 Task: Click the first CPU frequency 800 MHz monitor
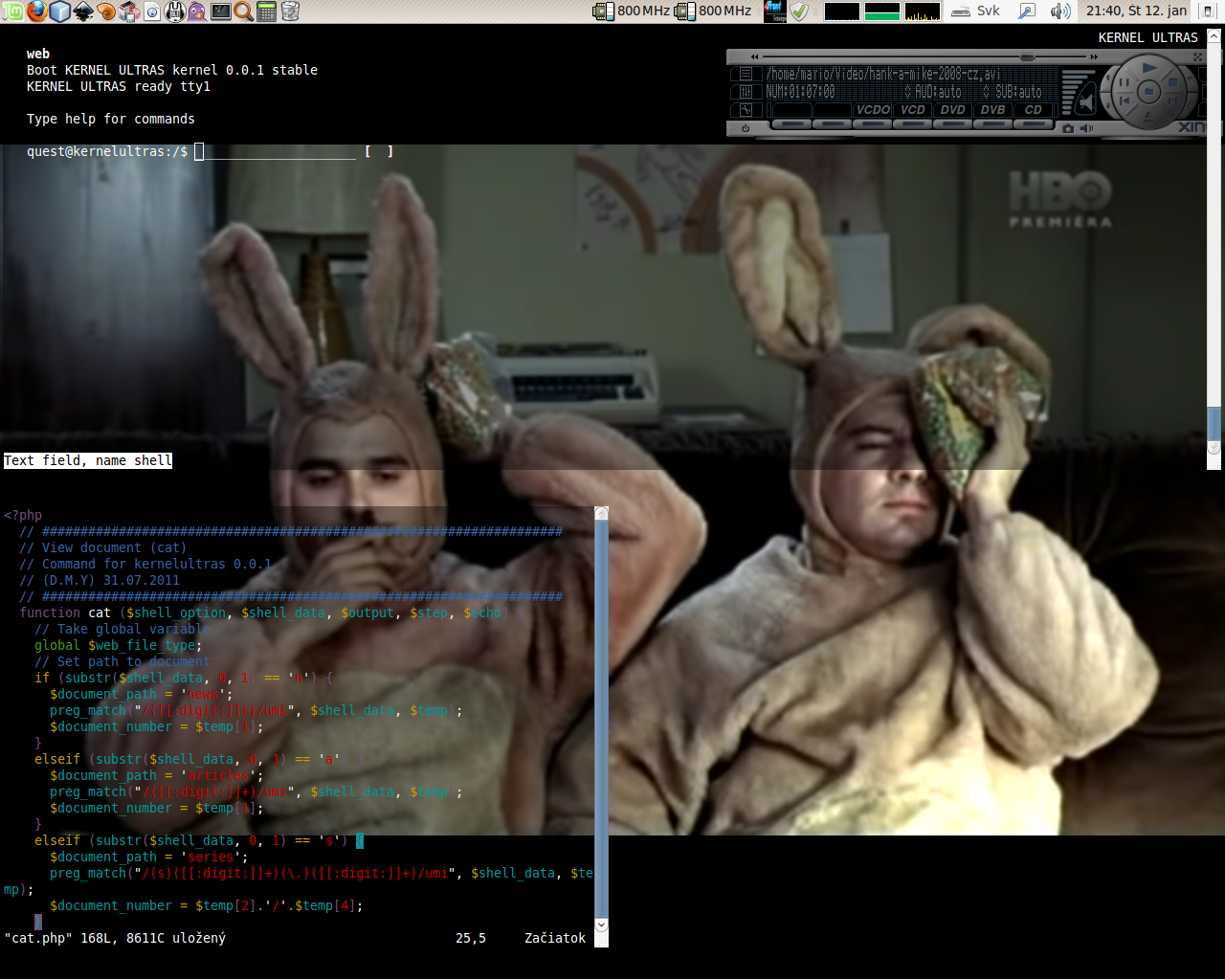632,11
